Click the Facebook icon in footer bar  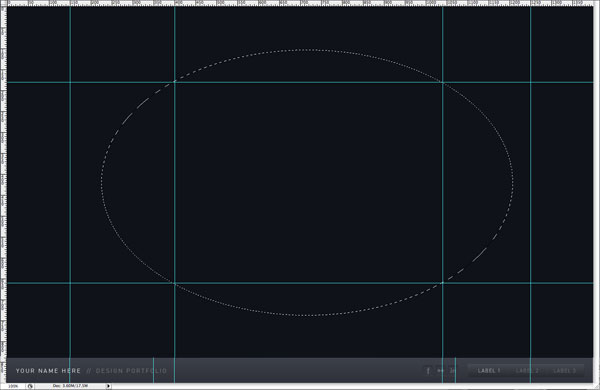tap(428, 370)
